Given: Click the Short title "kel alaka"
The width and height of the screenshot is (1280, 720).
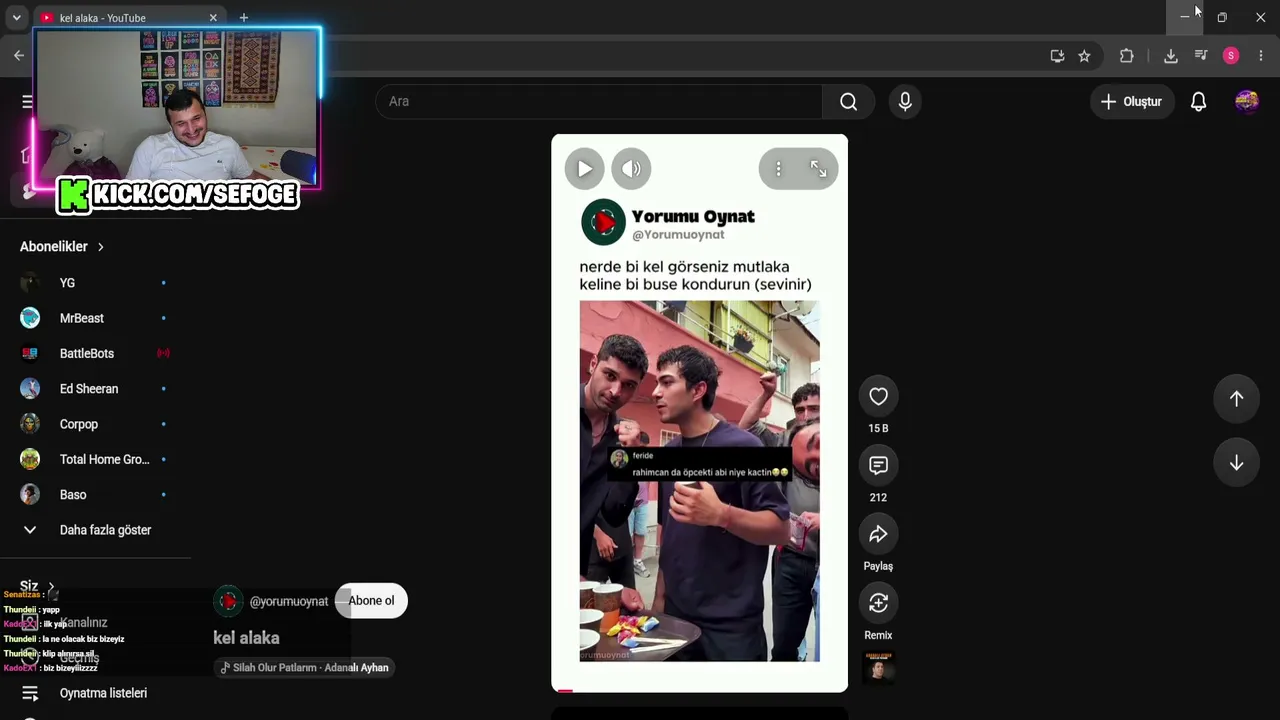Looking at the screenshot, I should (x=246, y=638).
